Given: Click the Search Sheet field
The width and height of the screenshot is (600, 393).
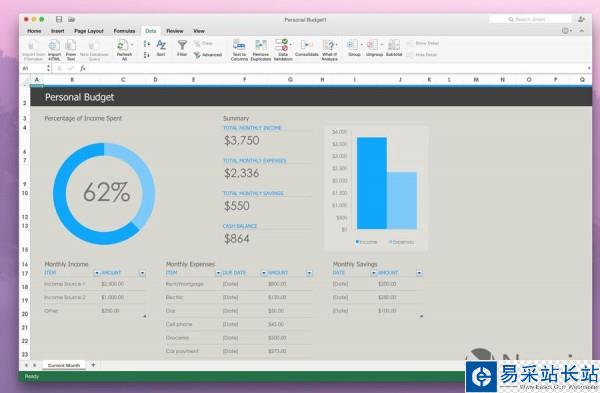Looking at the screenshot, I should pos(530,19).
